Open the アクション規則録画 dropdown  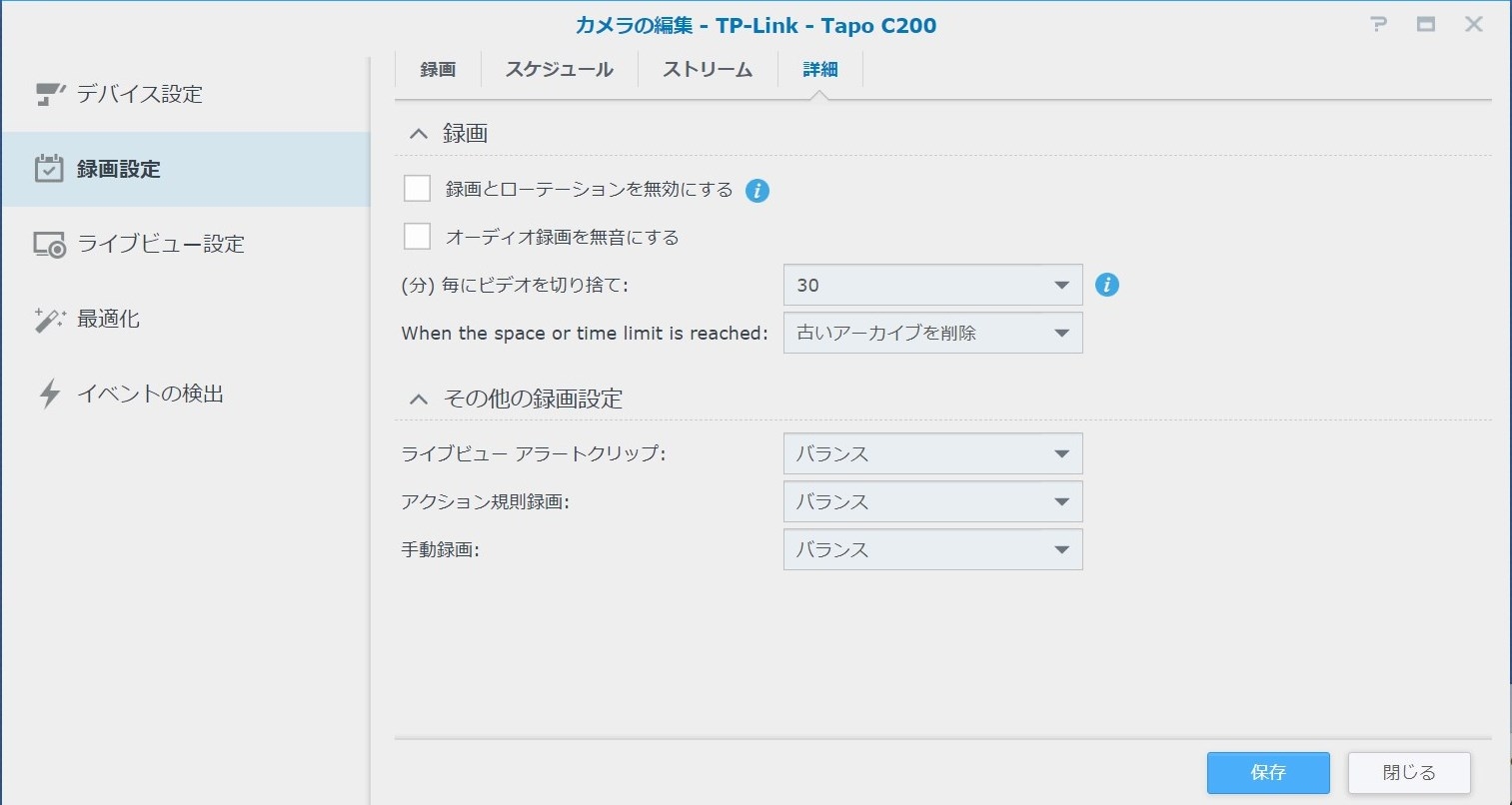932,502
